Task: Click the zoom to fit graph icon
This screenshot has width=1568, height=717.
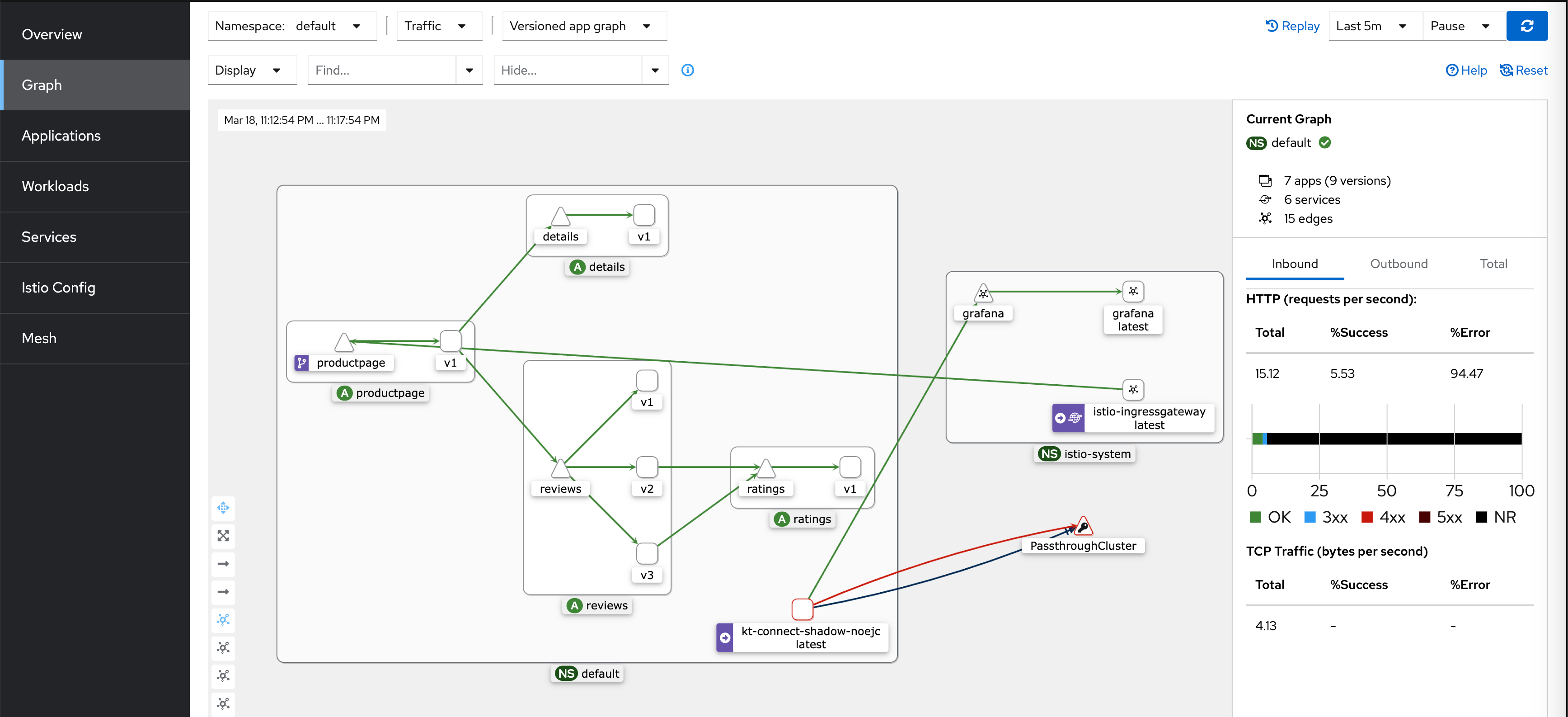Action: pos(223,535)
